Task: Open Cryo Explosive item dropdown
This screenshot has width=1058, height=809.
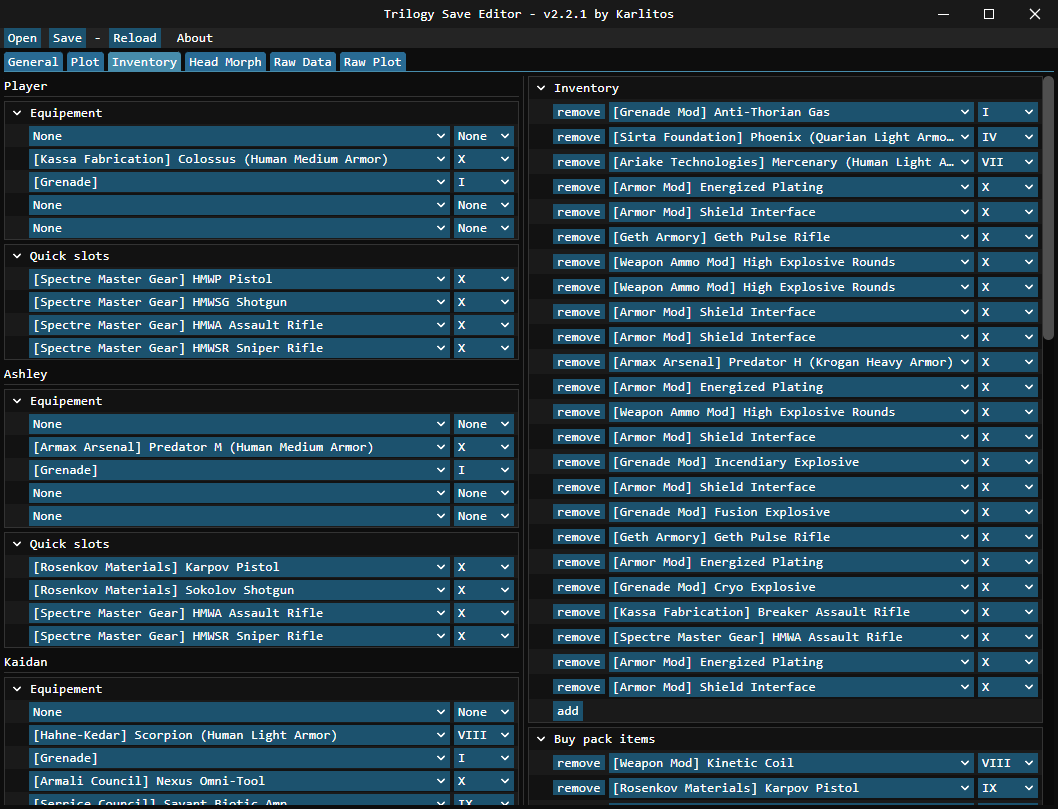Action: pyautogui.click(x=791, y=587)
